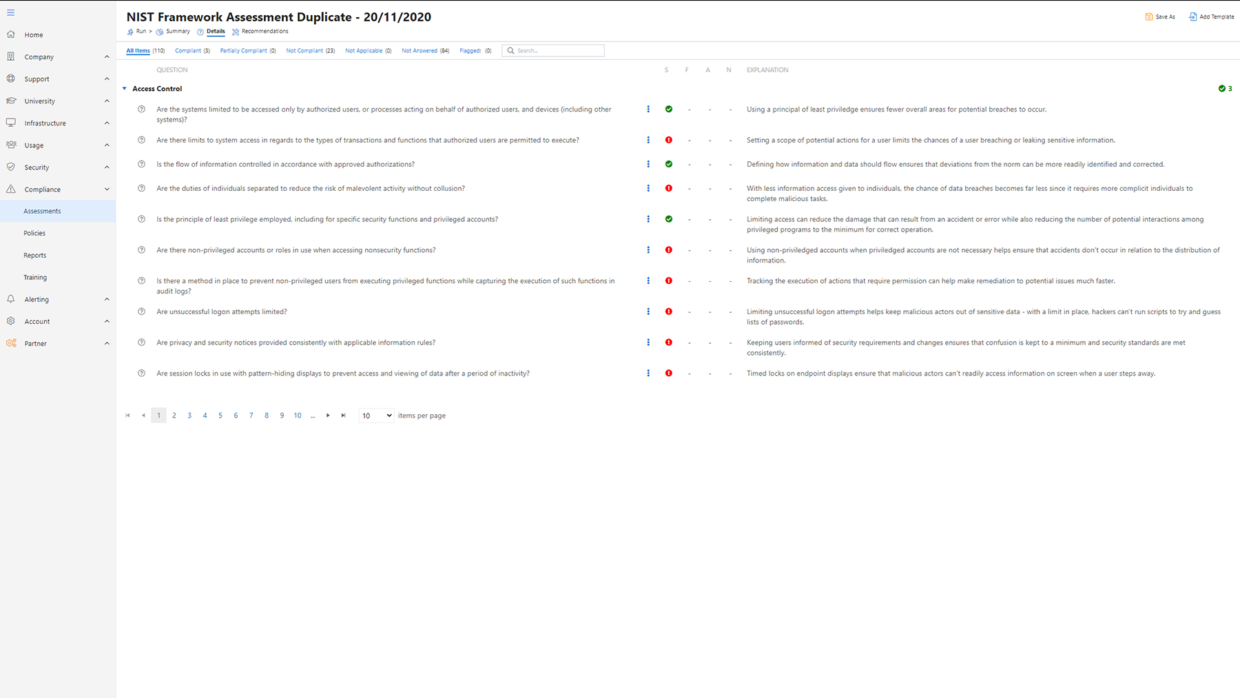The image size is (1240, 698).
Task: Click the Infrastructure monitor icon
Action: pos(11,123)
